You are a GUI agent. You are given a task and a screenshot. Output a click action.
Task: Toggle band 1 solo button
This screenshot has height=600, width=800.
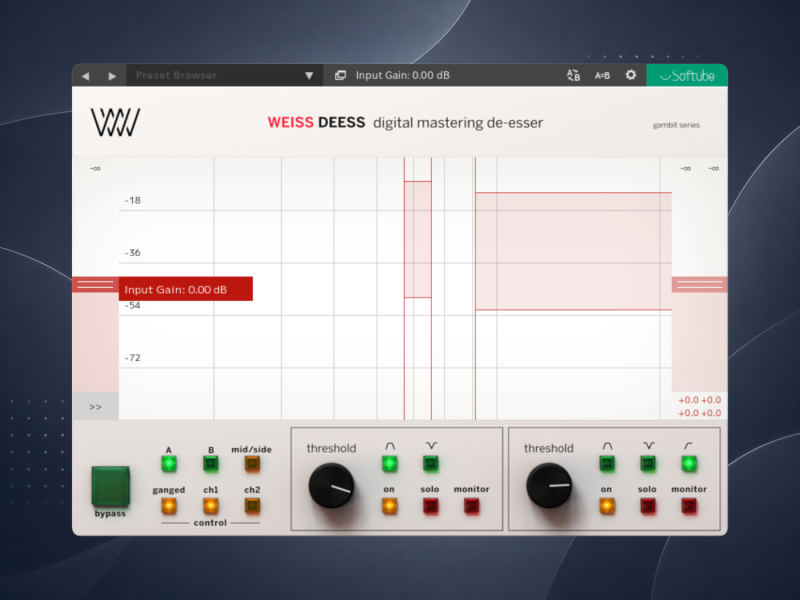coord(431,506)
